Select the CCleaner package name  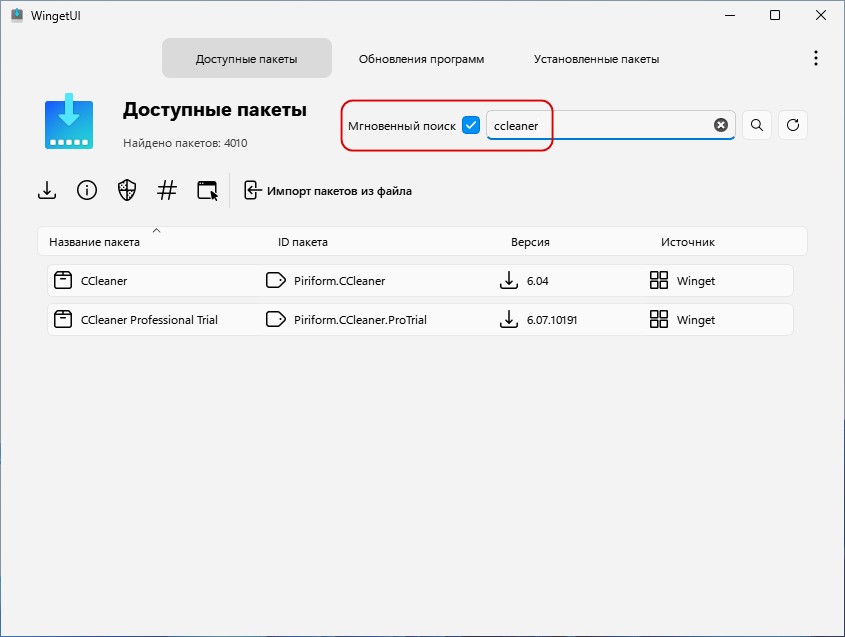104,281
